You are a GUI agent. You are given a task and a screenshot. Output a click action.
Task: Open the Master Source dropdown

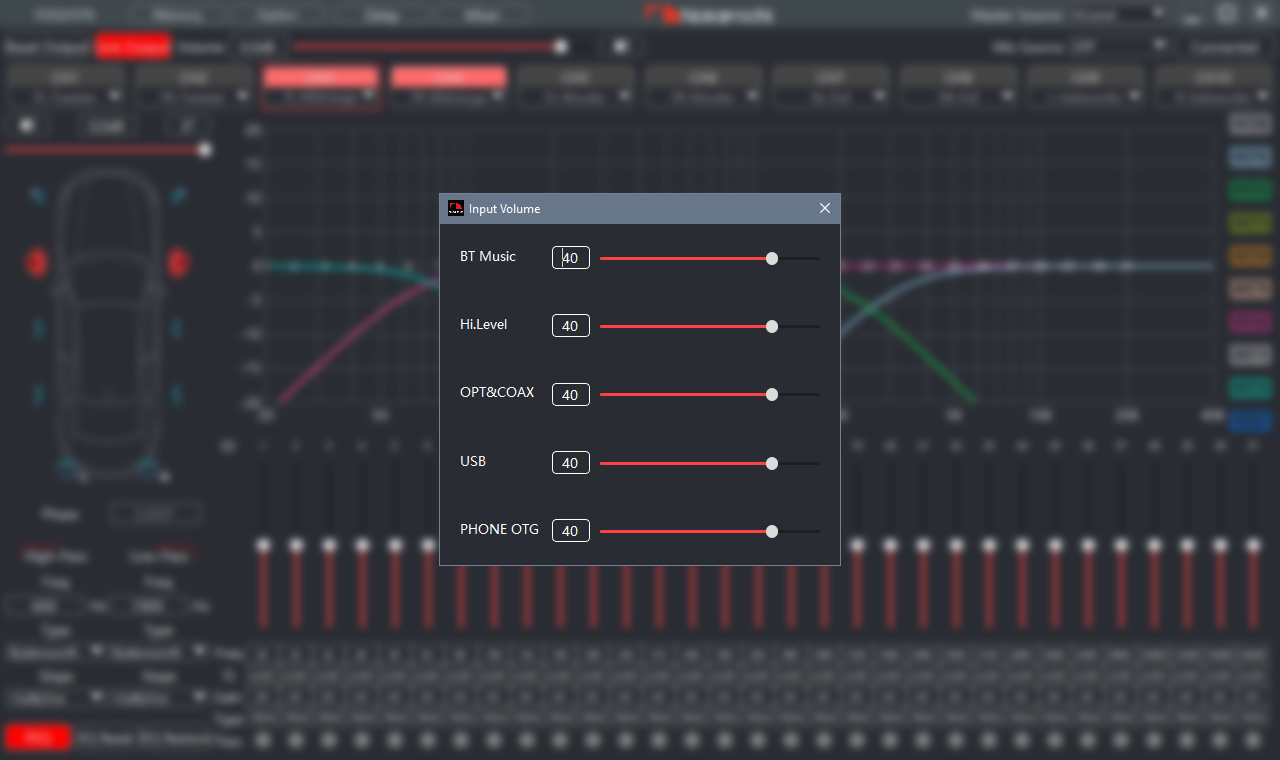pyautogui.click(x=1119, y=15)
